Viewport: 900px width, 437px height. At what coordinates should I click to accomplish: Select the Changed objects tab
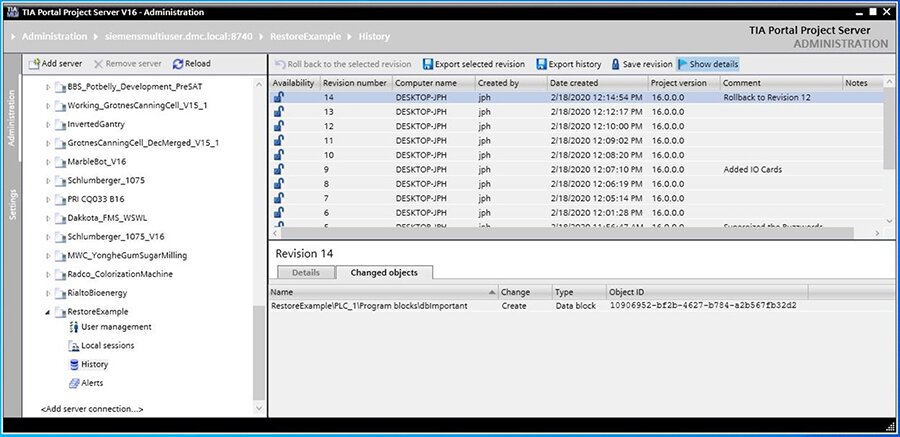click(384, 273)
